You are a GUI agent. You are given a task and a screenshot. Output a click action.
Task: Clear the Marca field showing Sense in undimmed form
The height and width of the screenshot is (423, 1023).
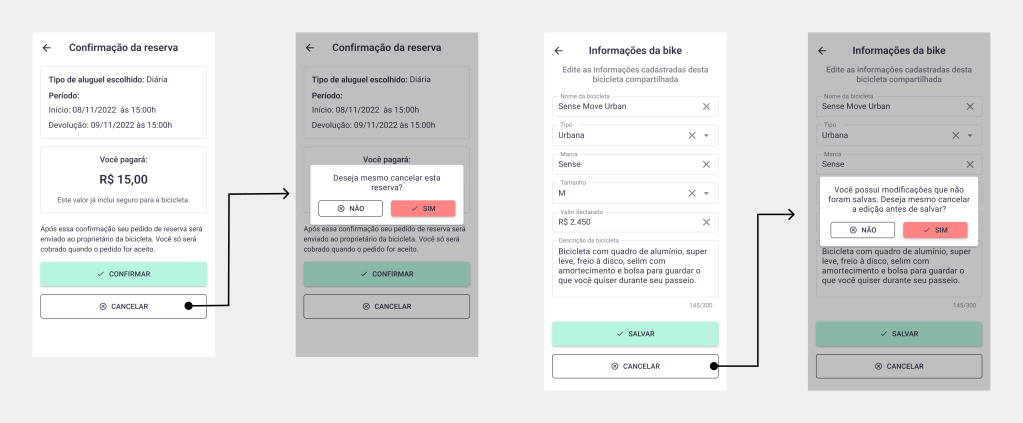coord(706,164)
